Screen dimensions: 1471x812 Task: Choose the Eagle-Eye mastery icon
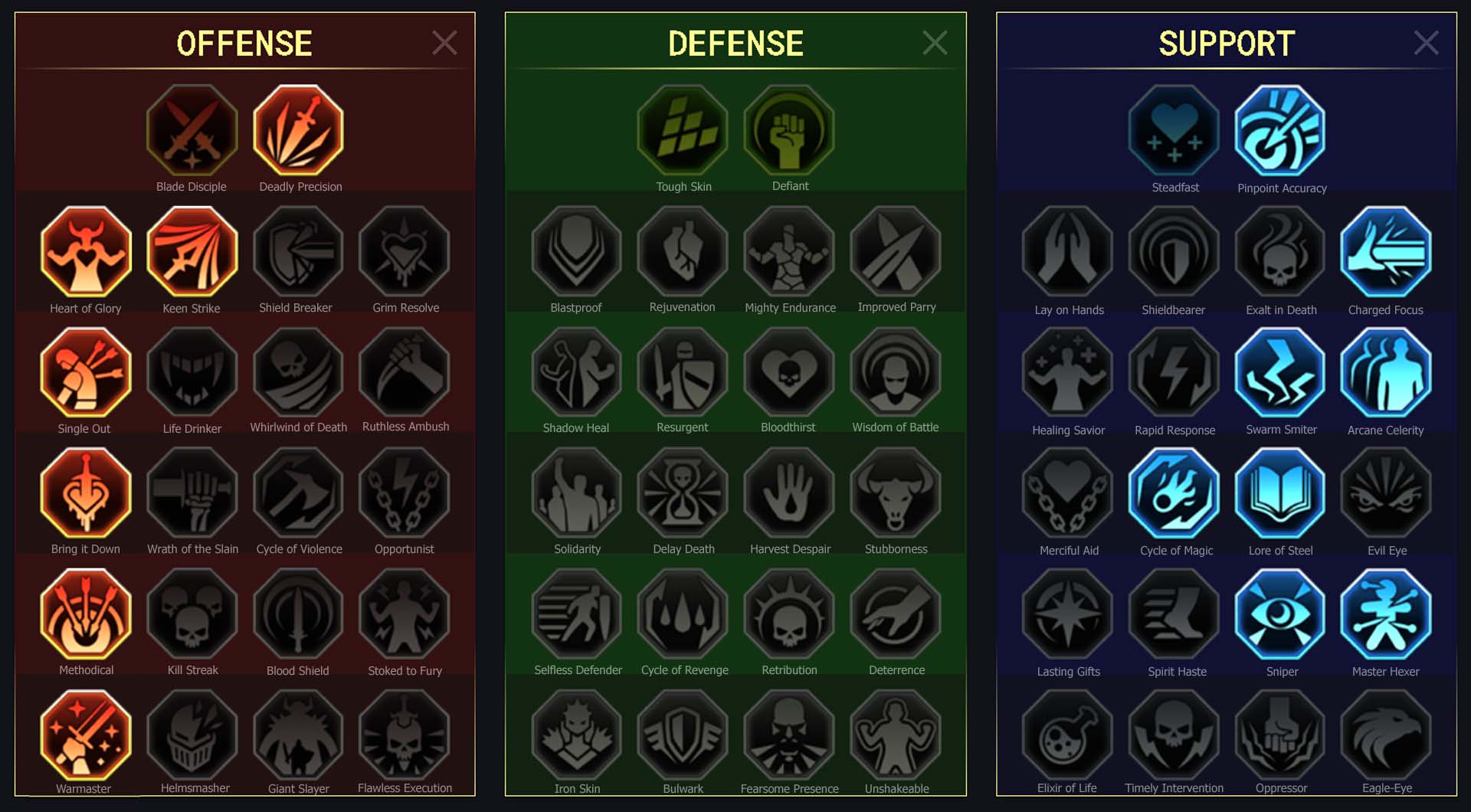point(1386,735)
